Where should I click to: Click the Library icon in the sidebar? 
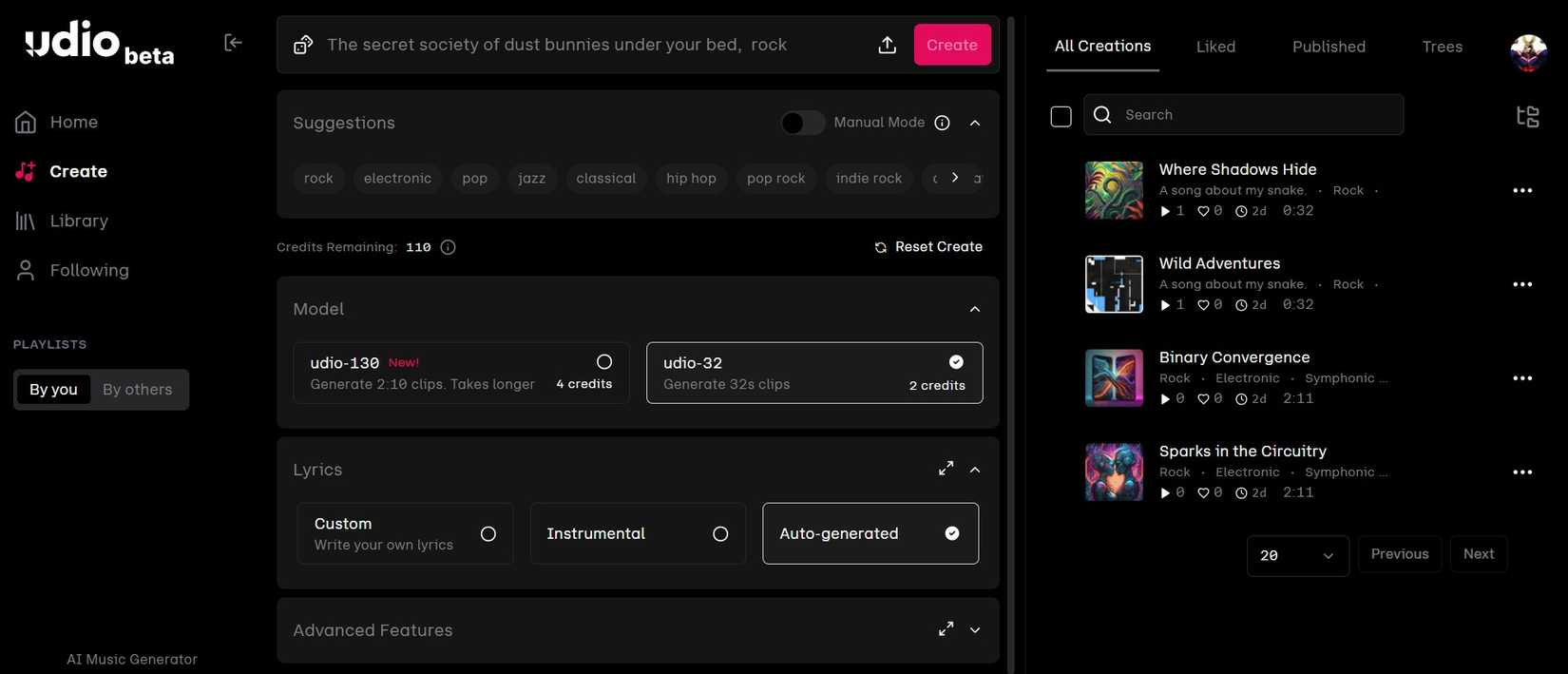pos(26,221)
